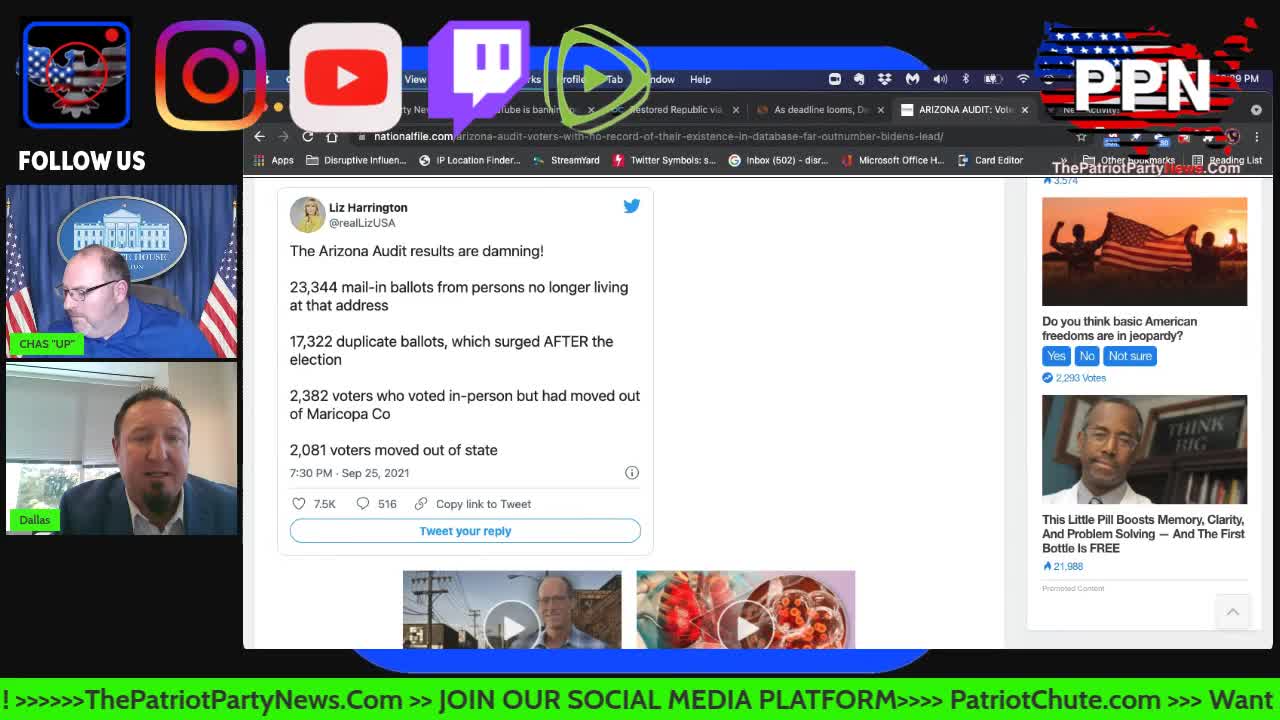Open the tab search dropdown arrow
This screenshot has height=720, width=1280.
[1256, 110]
